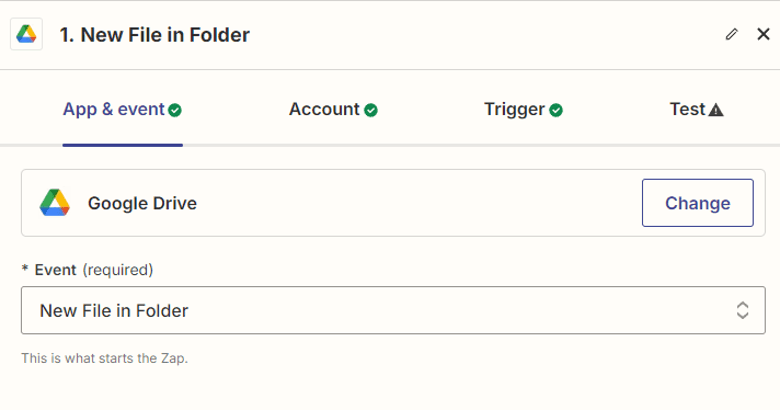
Task: Click the help text about starting Zap
Action: tap(104, 358)
